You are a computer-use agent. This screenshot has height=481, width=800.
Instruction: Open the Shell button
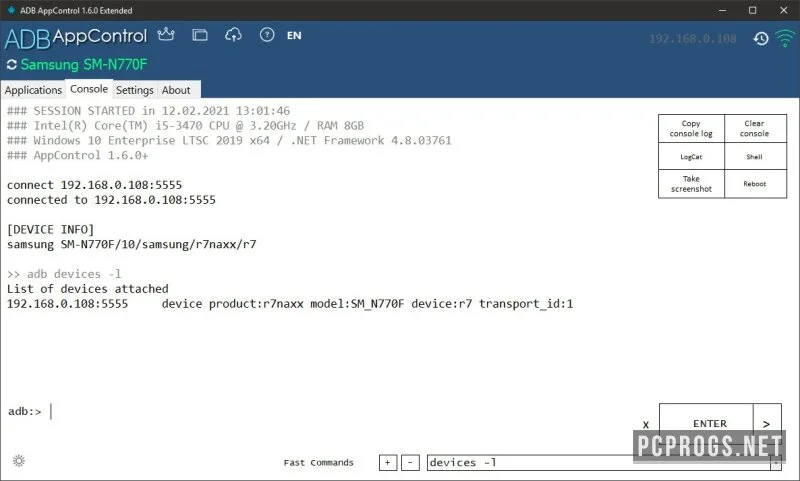tap(755, 157)
